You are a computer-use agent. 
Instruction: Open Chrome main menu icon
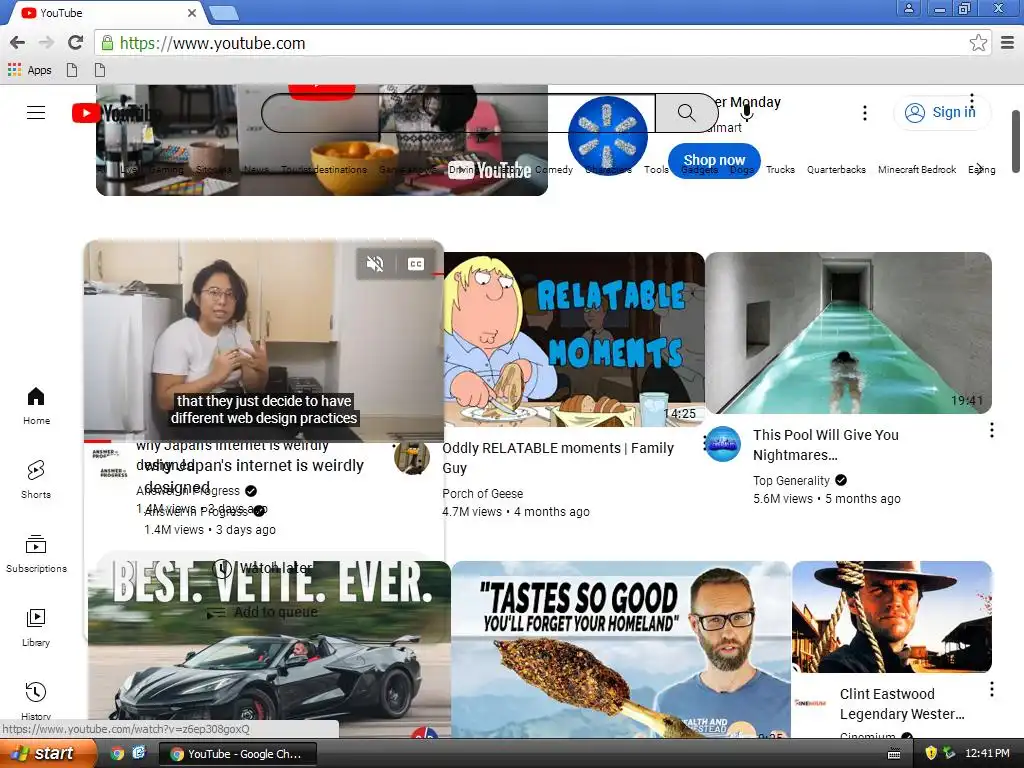(x=1008, y=43)
